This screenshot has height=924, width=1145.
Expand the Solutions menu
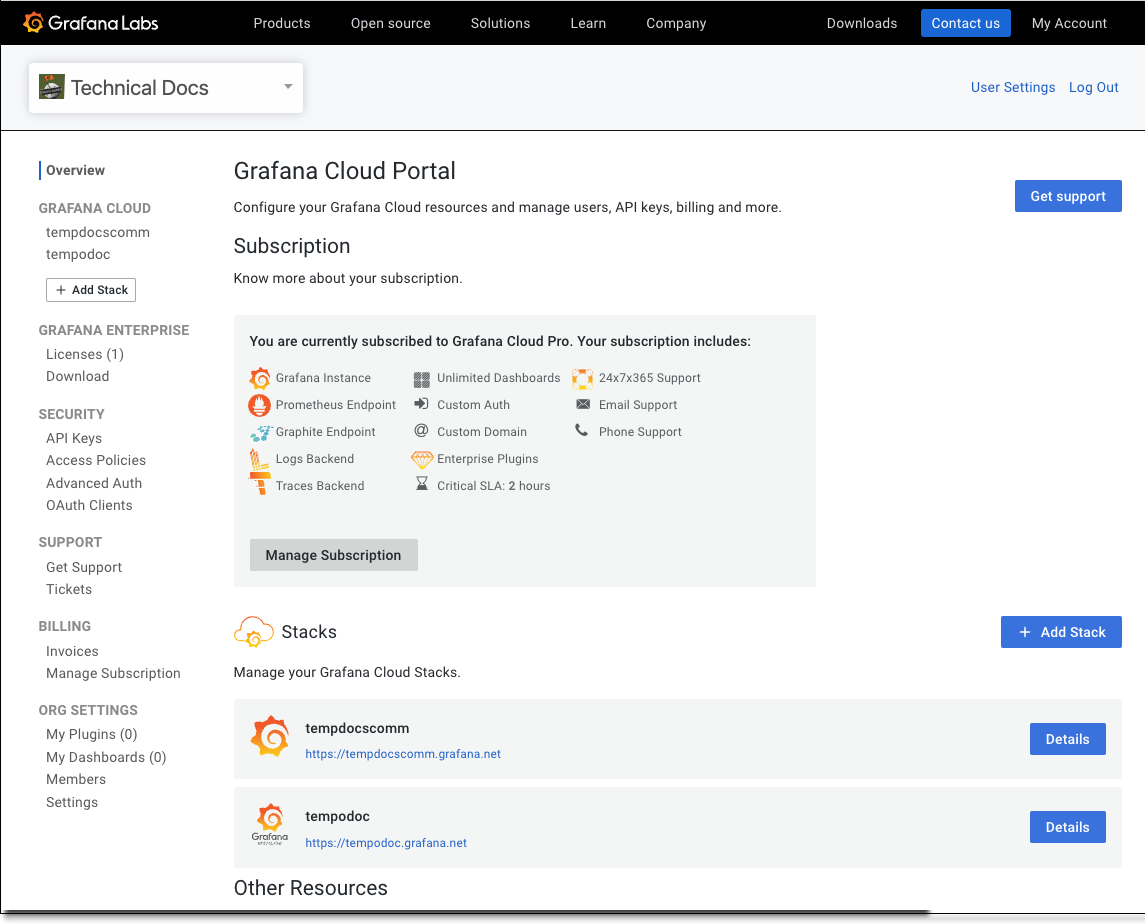500,23
